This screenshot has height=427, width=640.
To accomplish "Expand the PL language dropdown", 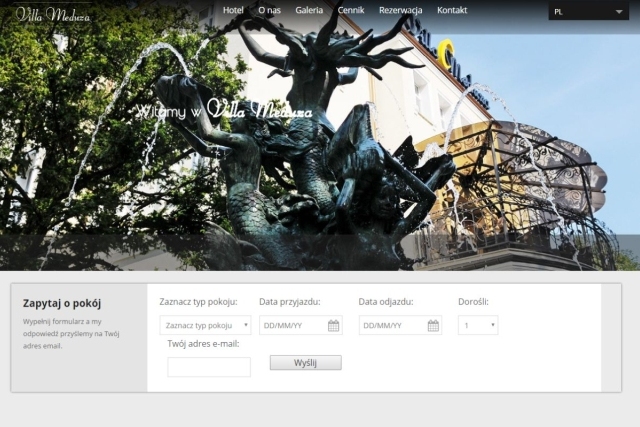I will click(x=588, y=11).
